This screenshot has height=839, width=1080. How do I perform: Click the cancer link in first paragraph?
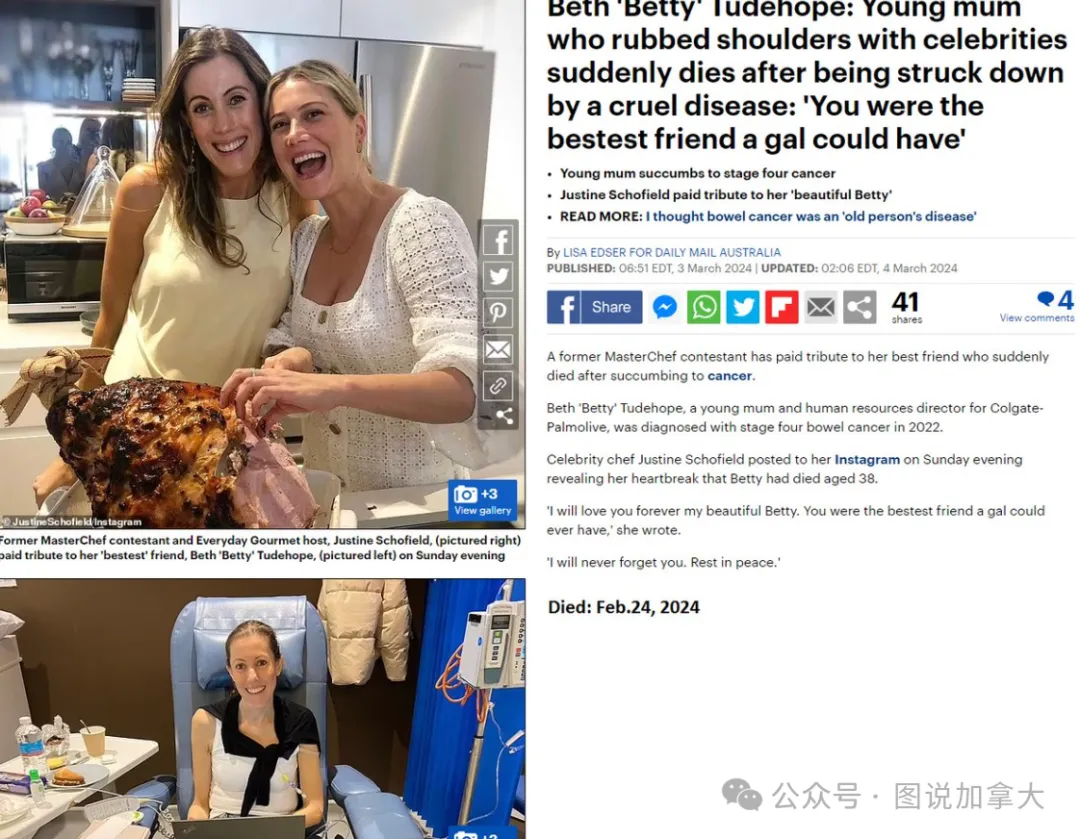click(729, 376)
